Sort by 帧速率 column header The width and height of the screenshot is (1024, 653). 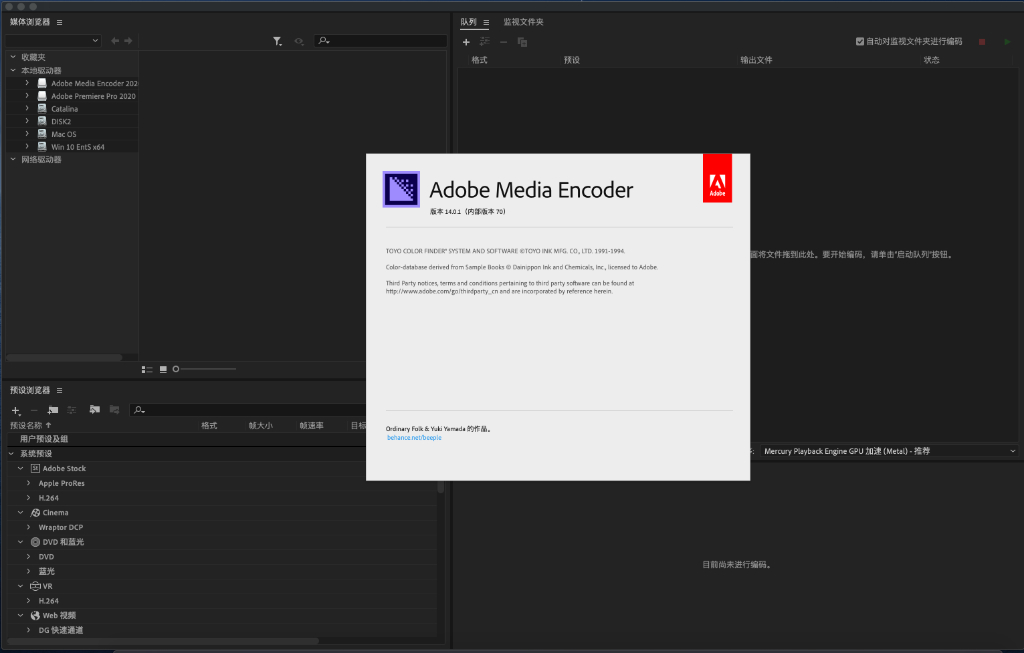click(312, 425)
